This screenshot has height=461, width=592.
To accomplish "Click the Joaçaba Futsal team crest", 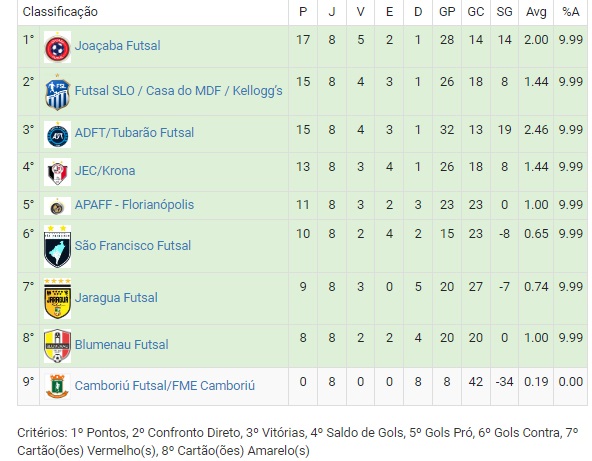I will 57,47.
